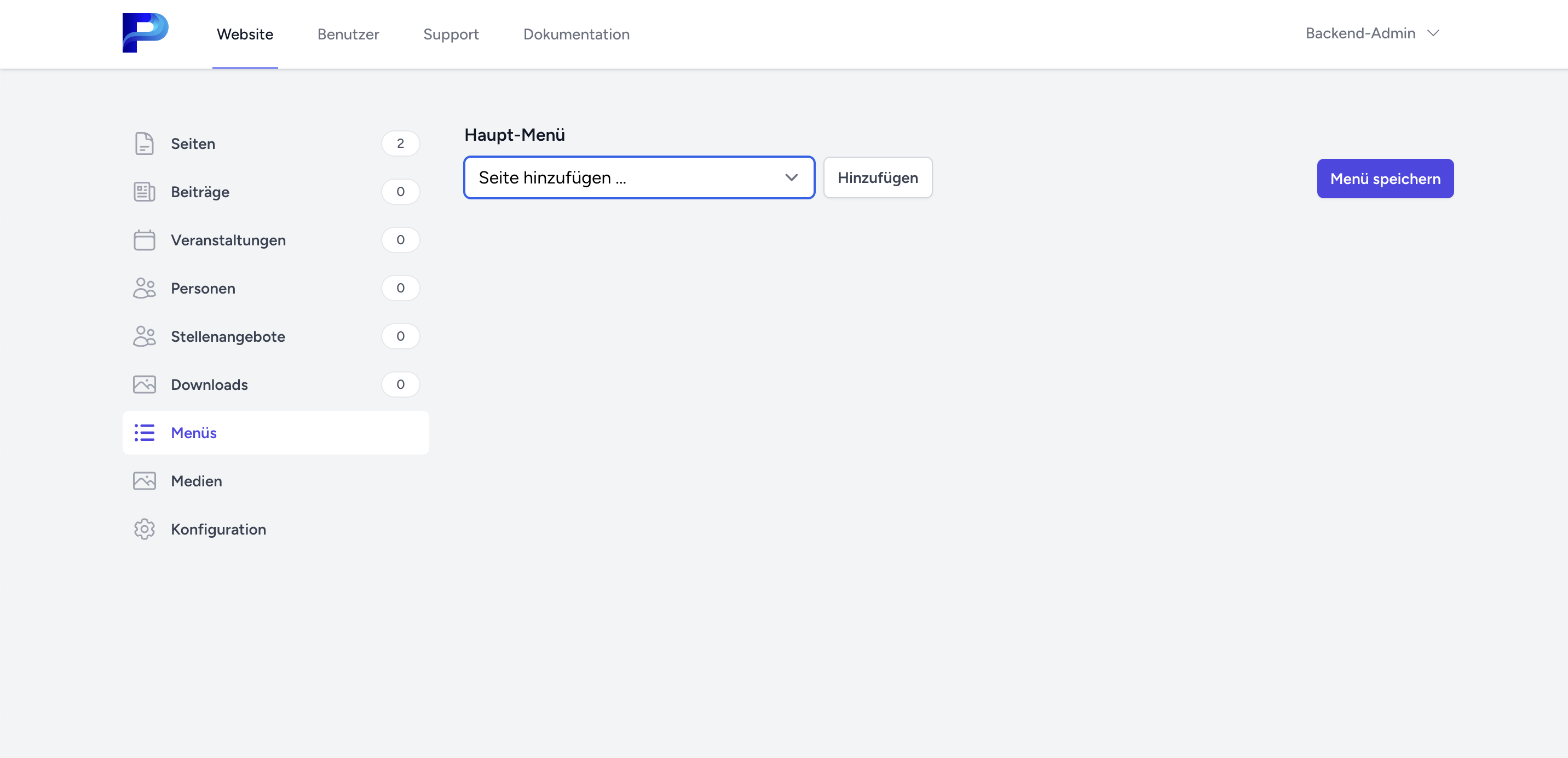This screenshot has height=758, width=1568.
Task: Click the Seiten count badge showing 2
Action: 400,143
